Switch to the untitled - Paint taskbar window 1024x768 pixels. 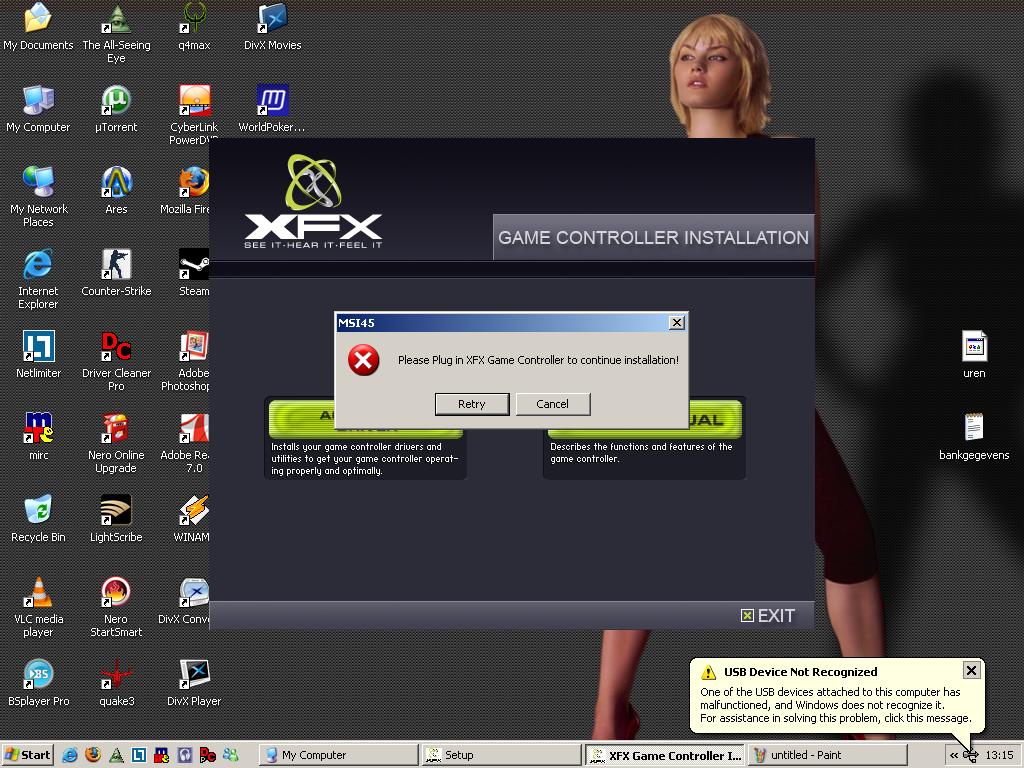coord(828,755)
